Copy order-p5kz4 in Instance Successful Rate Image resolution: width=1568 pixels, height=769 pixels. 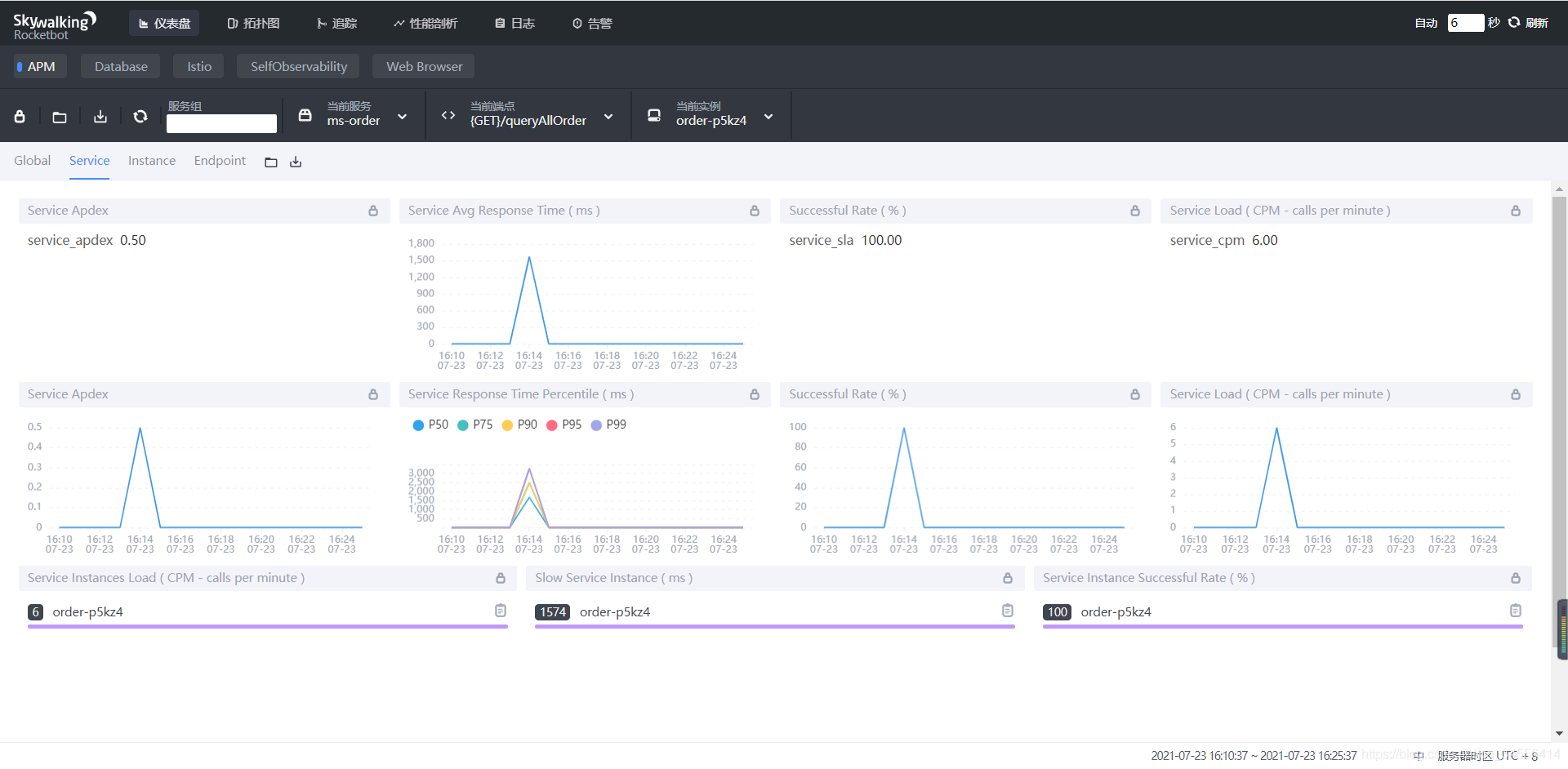tap(1516, 611)
